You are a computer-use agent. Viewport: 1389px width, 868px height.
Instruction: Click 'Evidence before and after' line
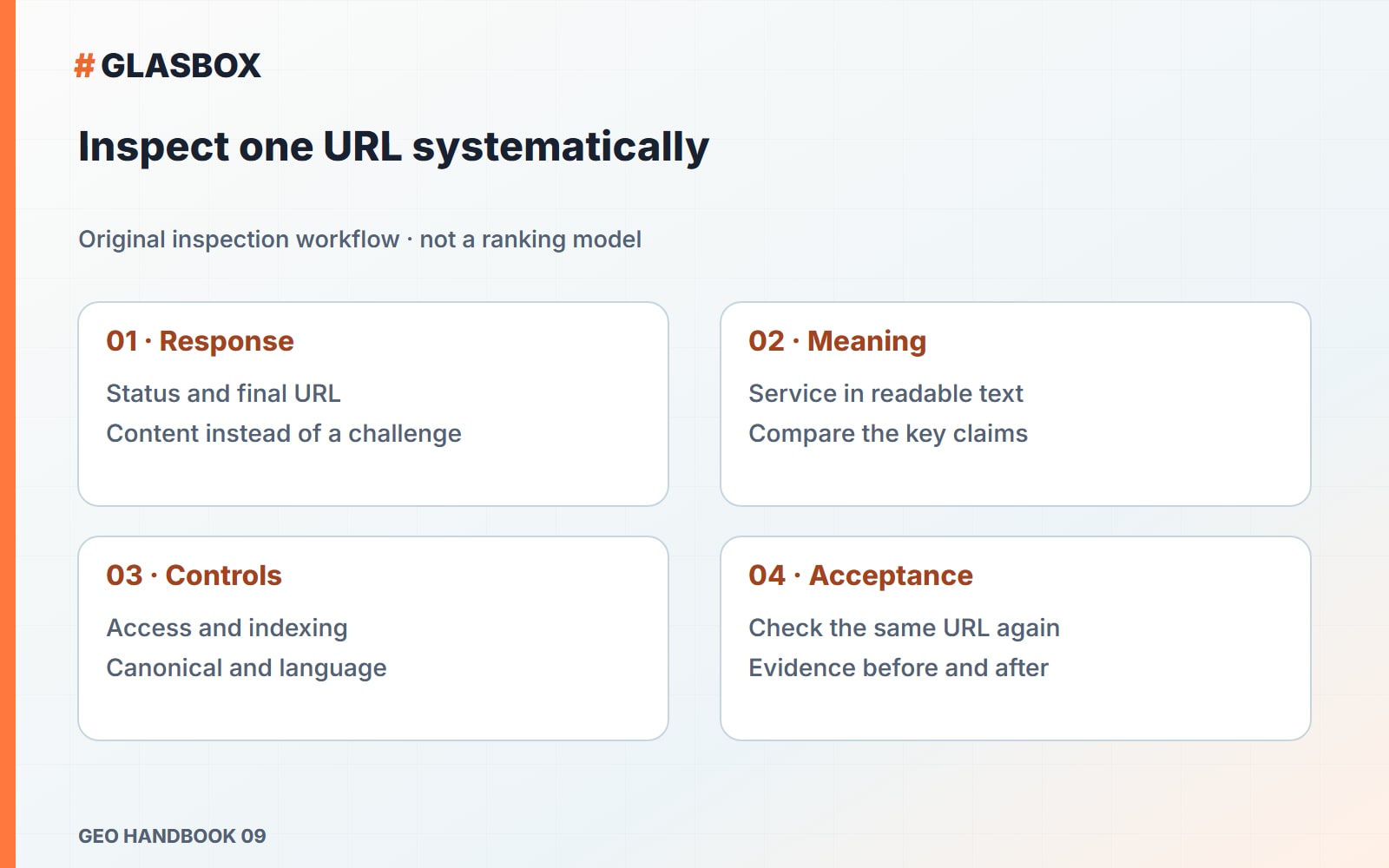(899, 667)
